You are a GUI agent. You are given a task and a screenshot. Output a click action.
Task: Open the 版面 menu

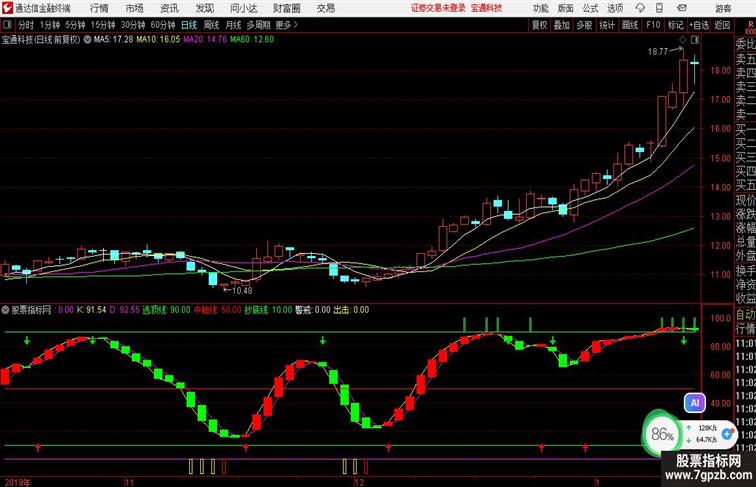point(565,9)
